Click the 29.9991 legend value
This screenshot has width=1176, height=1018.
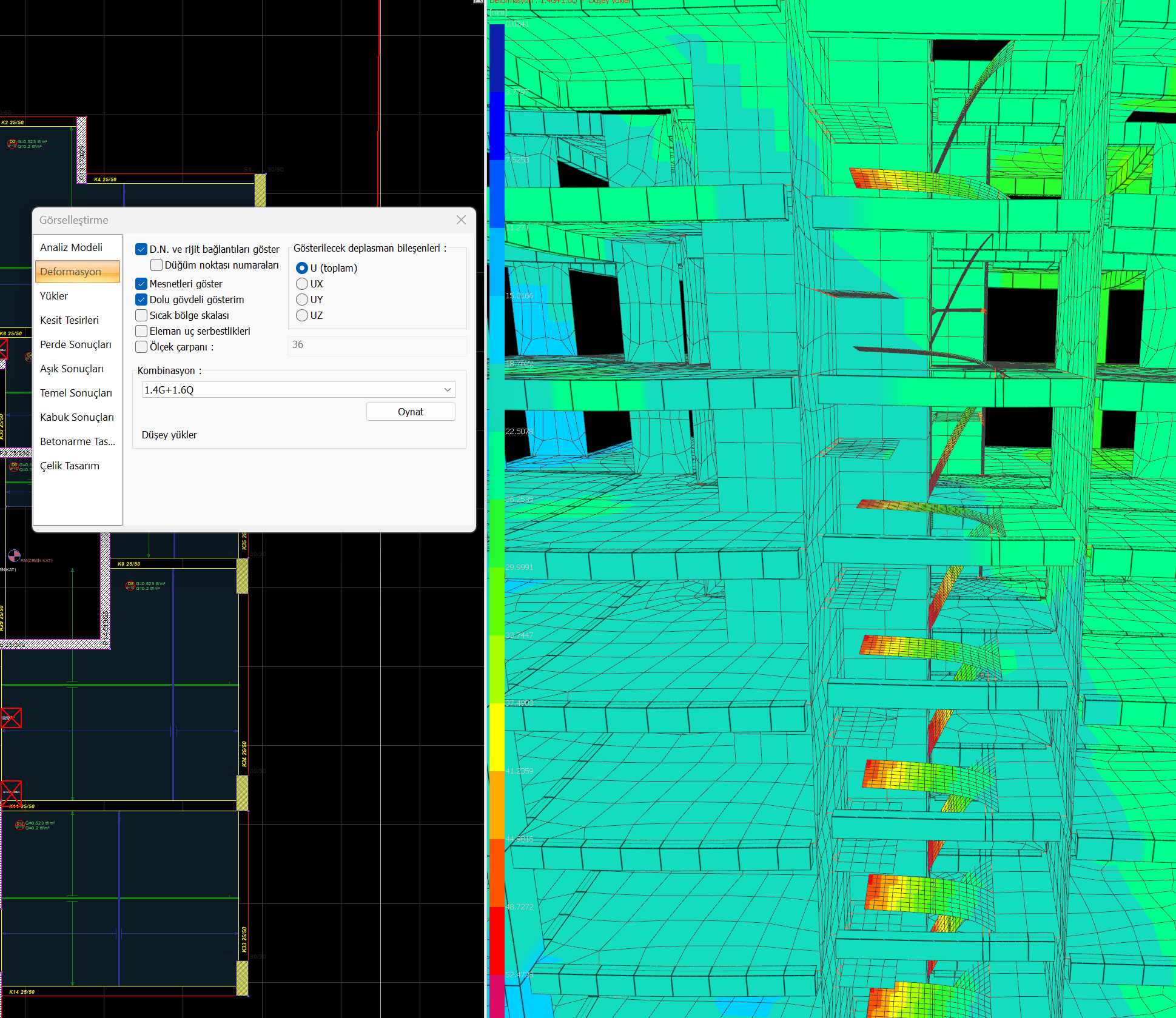tap(520, 567)
